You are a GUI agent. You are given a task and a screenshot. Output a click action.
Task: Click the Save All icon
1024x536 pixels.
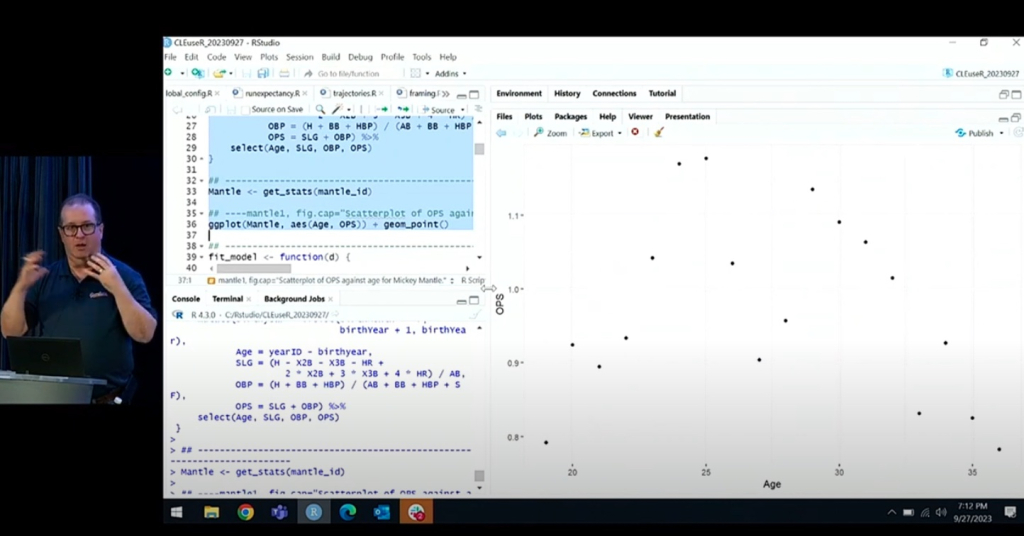click(x=263, y=73)
